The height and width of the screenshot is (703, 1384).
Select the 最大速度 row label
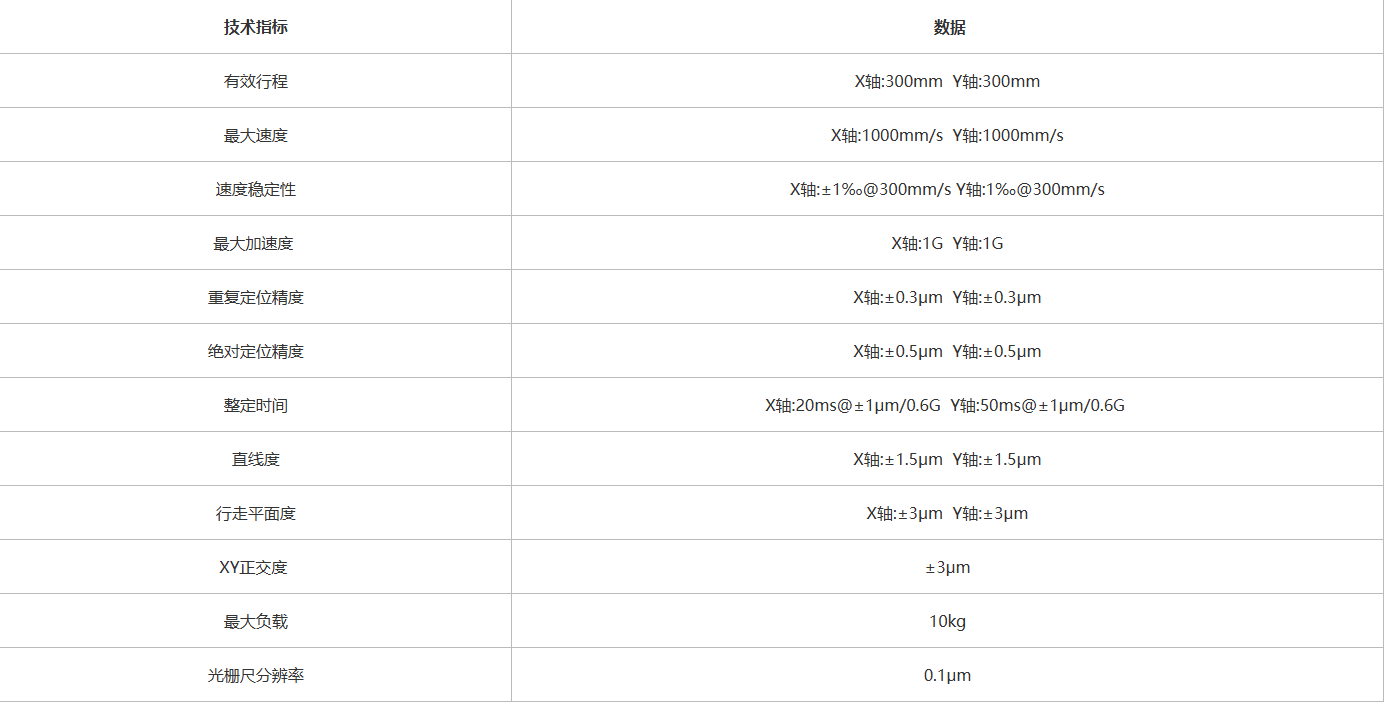pyautogui.click(x=255, y=135)
